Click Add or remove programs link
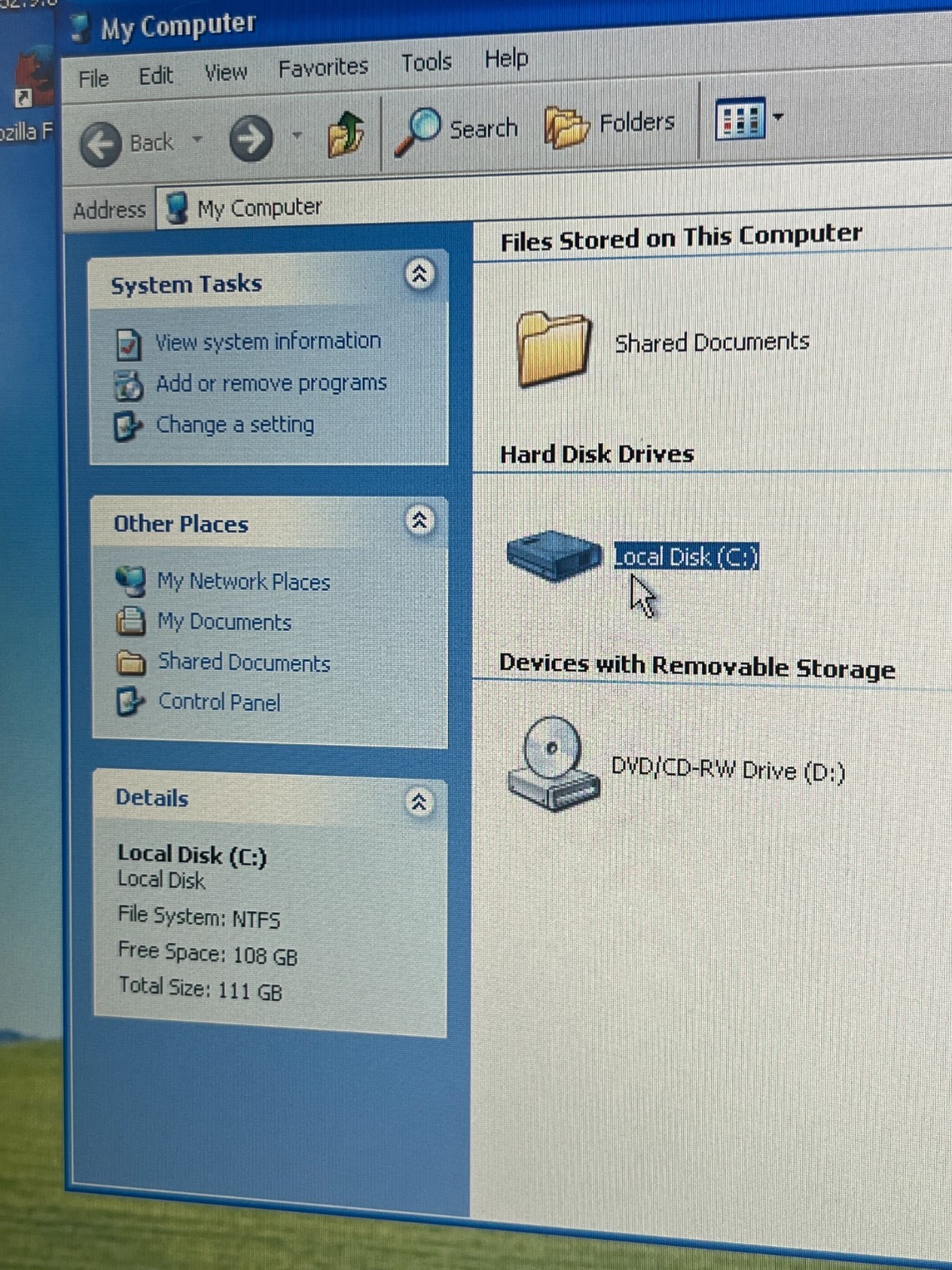The image size is (952, 1270). coord(271,383)
